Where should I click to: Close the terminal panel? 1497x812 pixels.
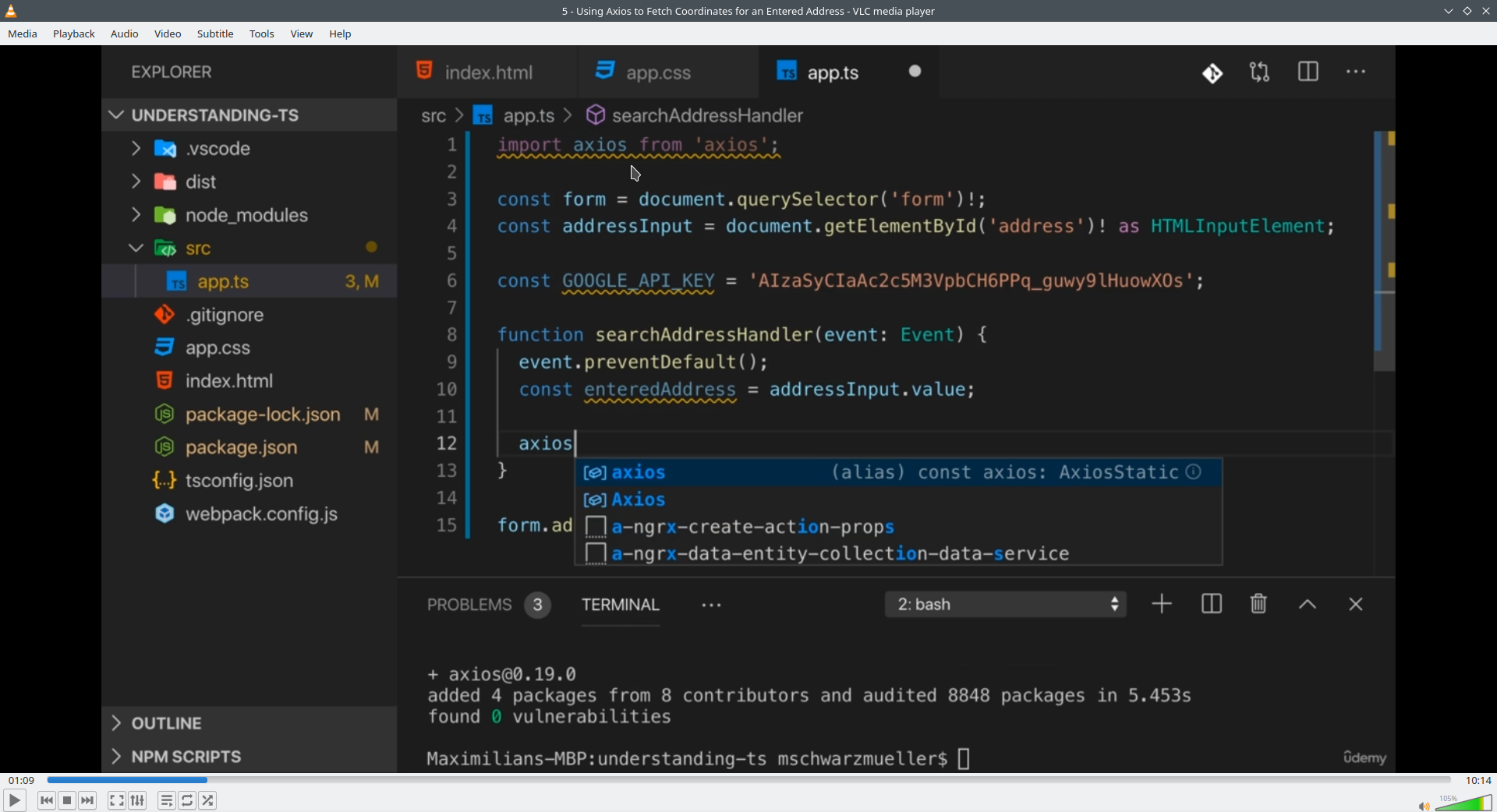tap(1356, 604)
